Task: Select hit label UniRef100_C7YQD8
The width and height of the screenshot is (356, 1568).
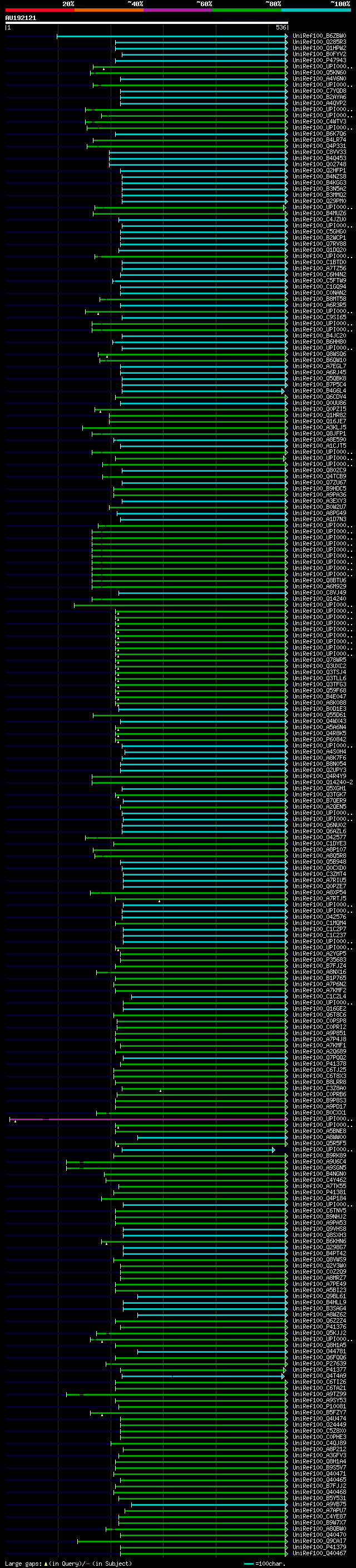Action: (319, 91)
